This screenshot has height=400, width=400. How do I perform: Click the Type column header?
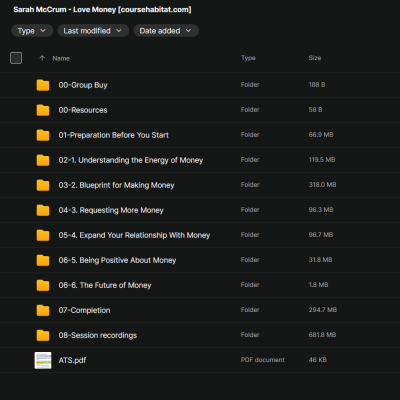[248, 58]
